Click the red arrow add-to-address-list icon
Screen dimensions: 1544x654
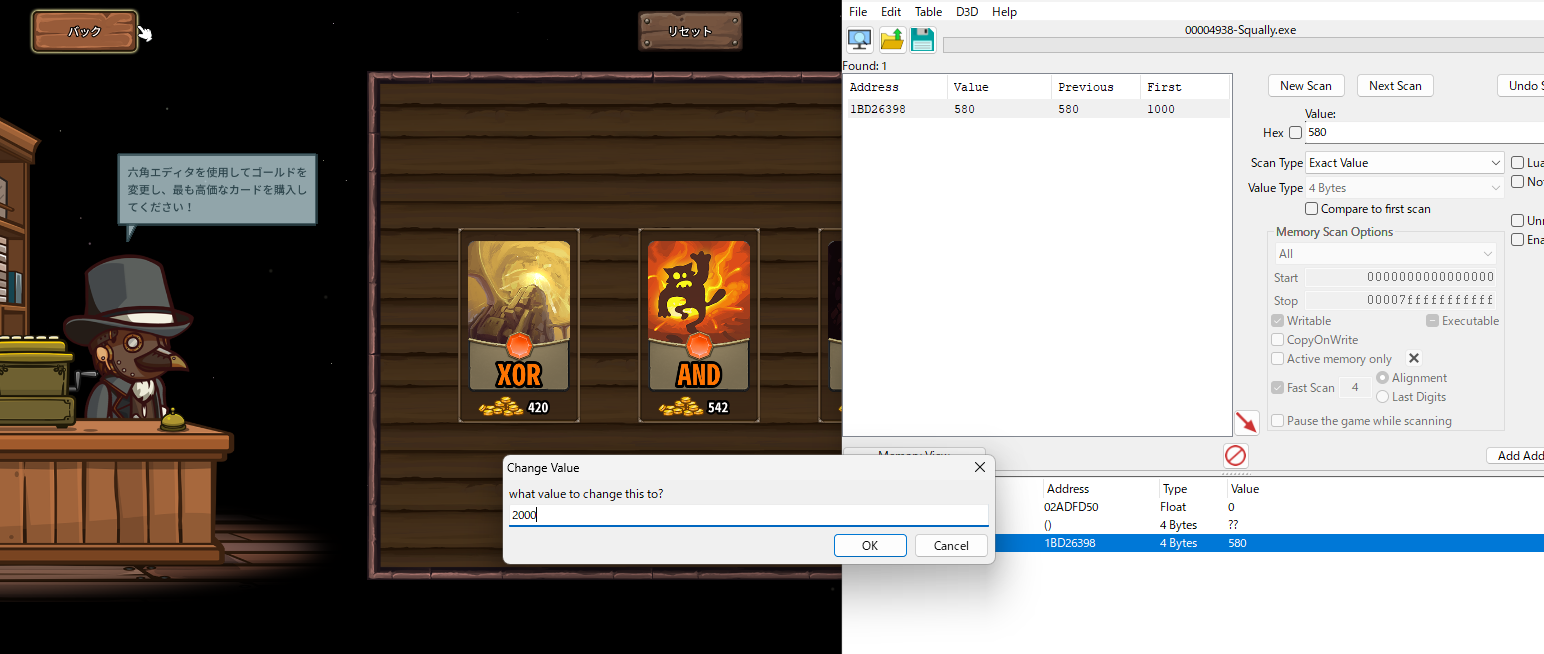click(1246, 423)
